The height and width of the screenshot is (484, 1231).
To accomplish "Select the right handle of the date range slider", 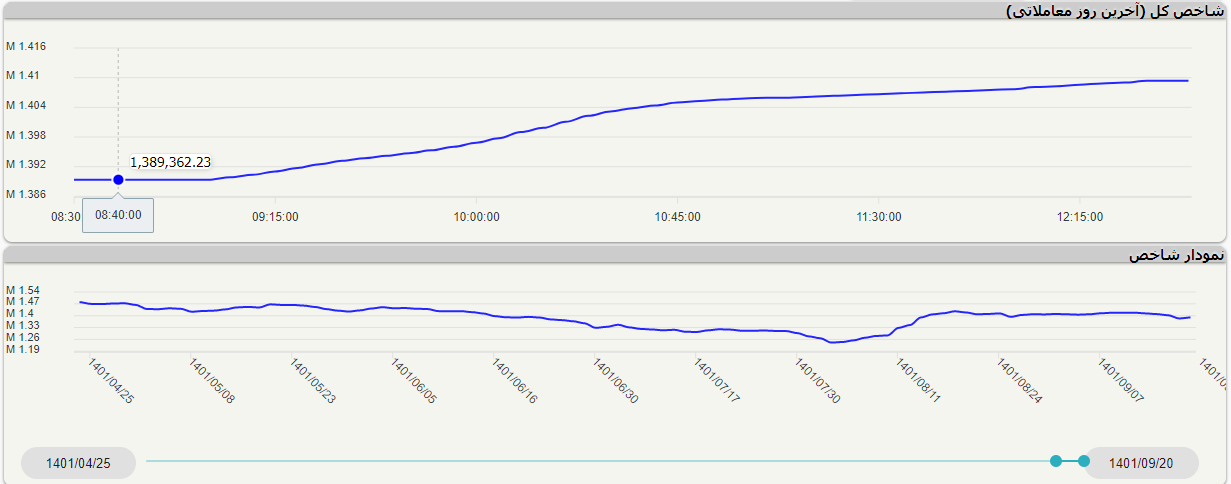I will (x=1084, y=461).
